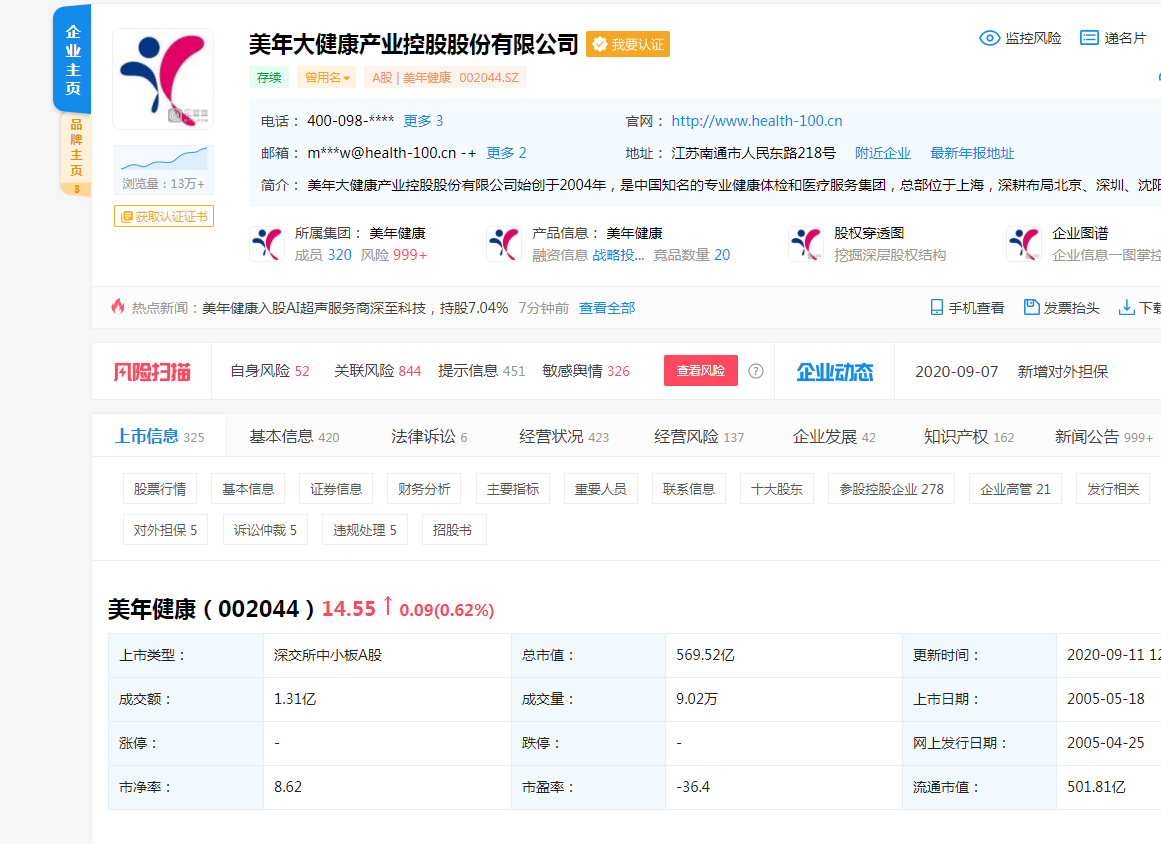This screenshot has width=1161, height=844.
Task: Select the 财务分析 sub-tab
Action: tap(424, 489)
